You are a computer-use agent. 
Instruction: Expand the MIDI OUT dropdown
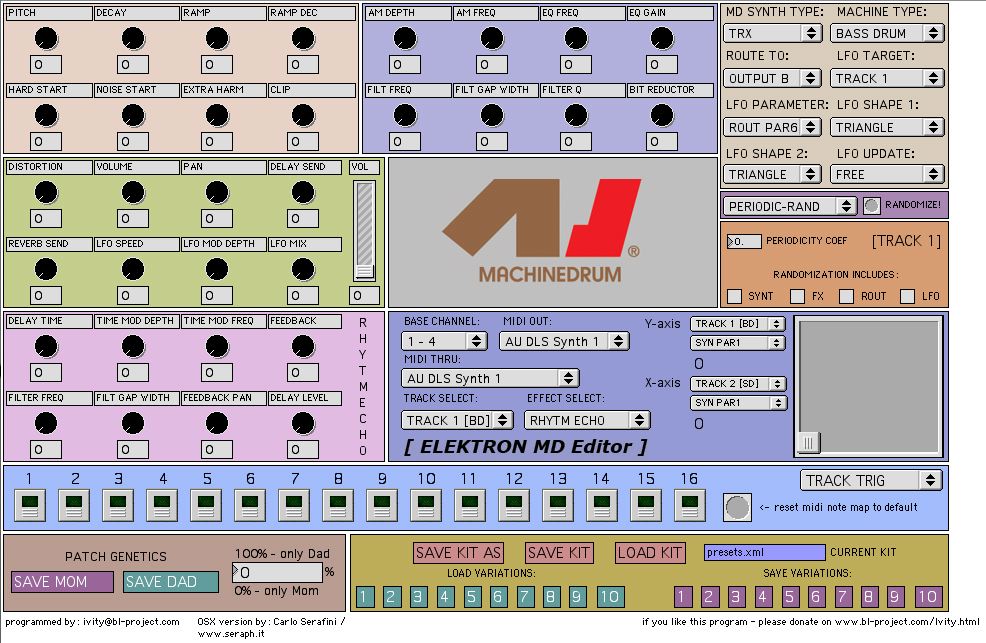coord(564,341)
